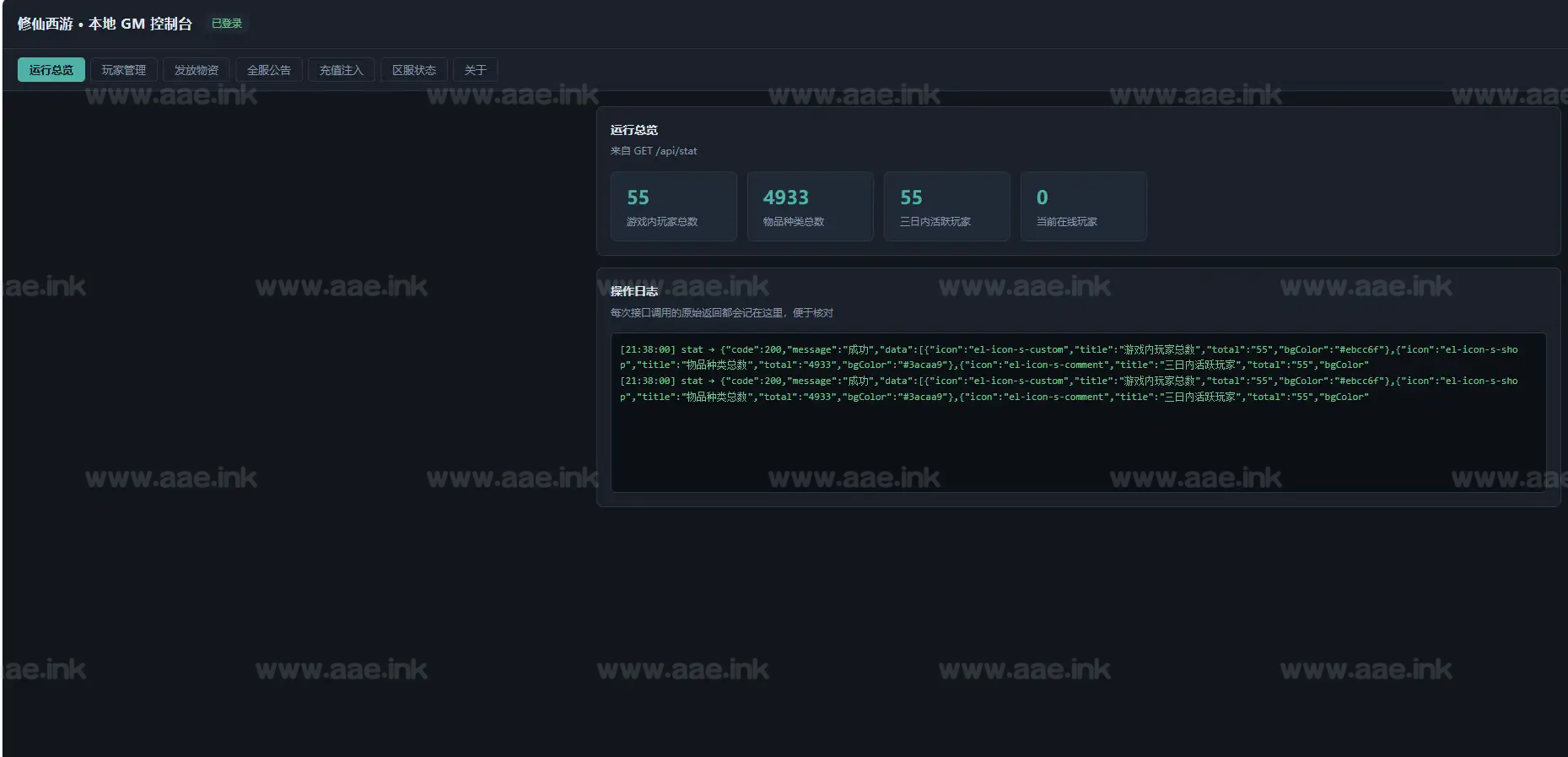Click the 来自 GET /api/stat subtitle
The width and height of the screenshot is (1568, 757).
654,151
